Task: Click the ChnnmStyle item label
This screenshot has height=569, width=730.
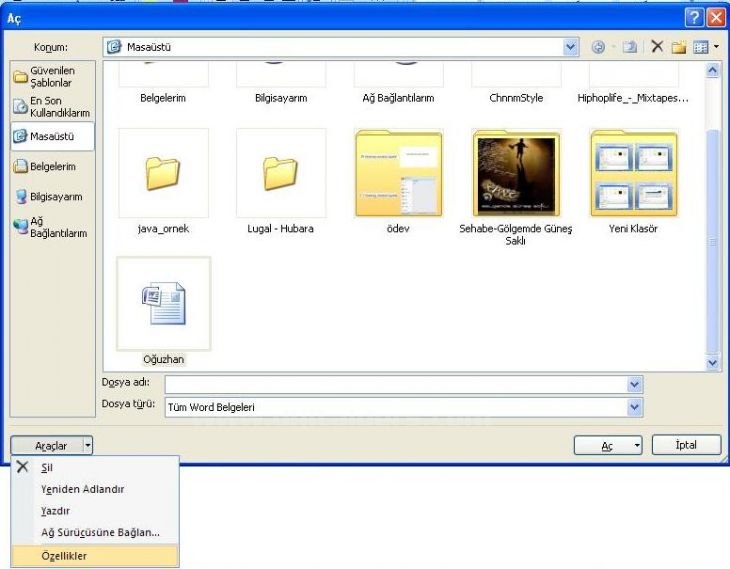Action: 516,98
